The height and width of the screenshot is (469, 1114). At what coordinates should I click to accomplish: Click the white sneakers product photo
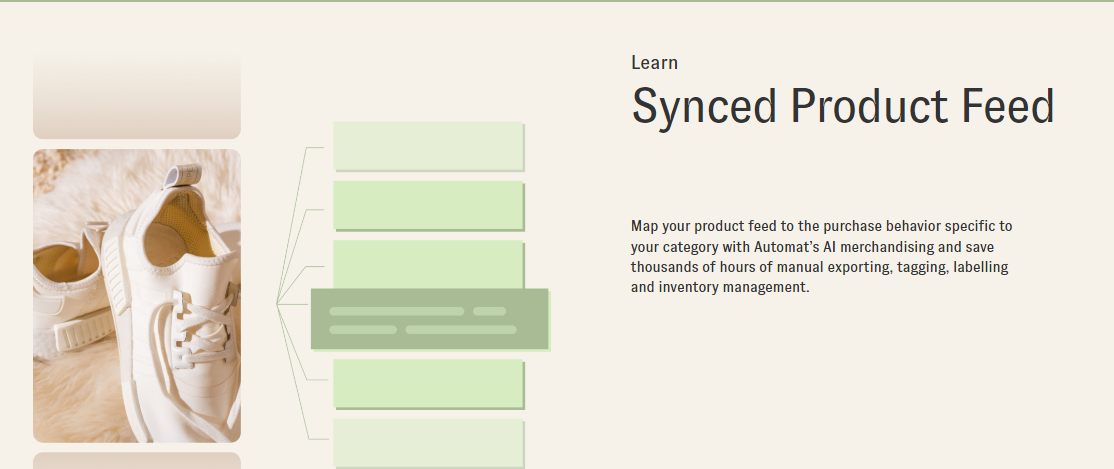(x=137, y=295)
